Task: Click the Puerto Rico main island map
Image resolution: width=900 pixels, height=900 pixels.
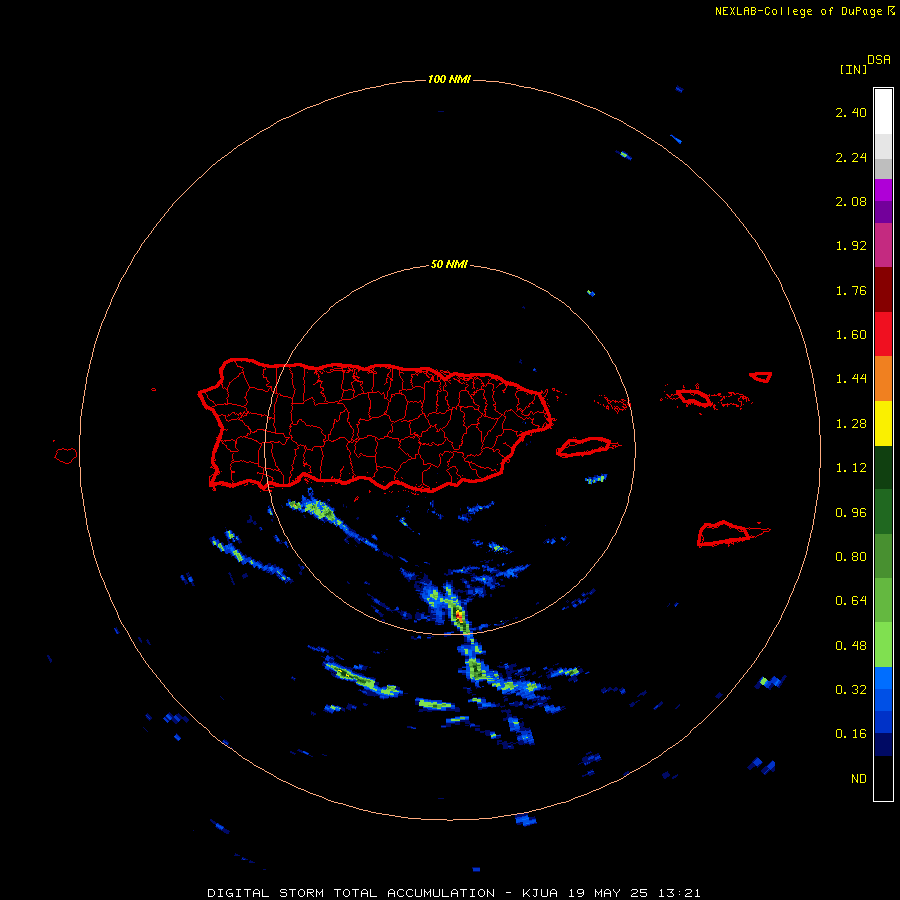Action: [x=376, y=425]
